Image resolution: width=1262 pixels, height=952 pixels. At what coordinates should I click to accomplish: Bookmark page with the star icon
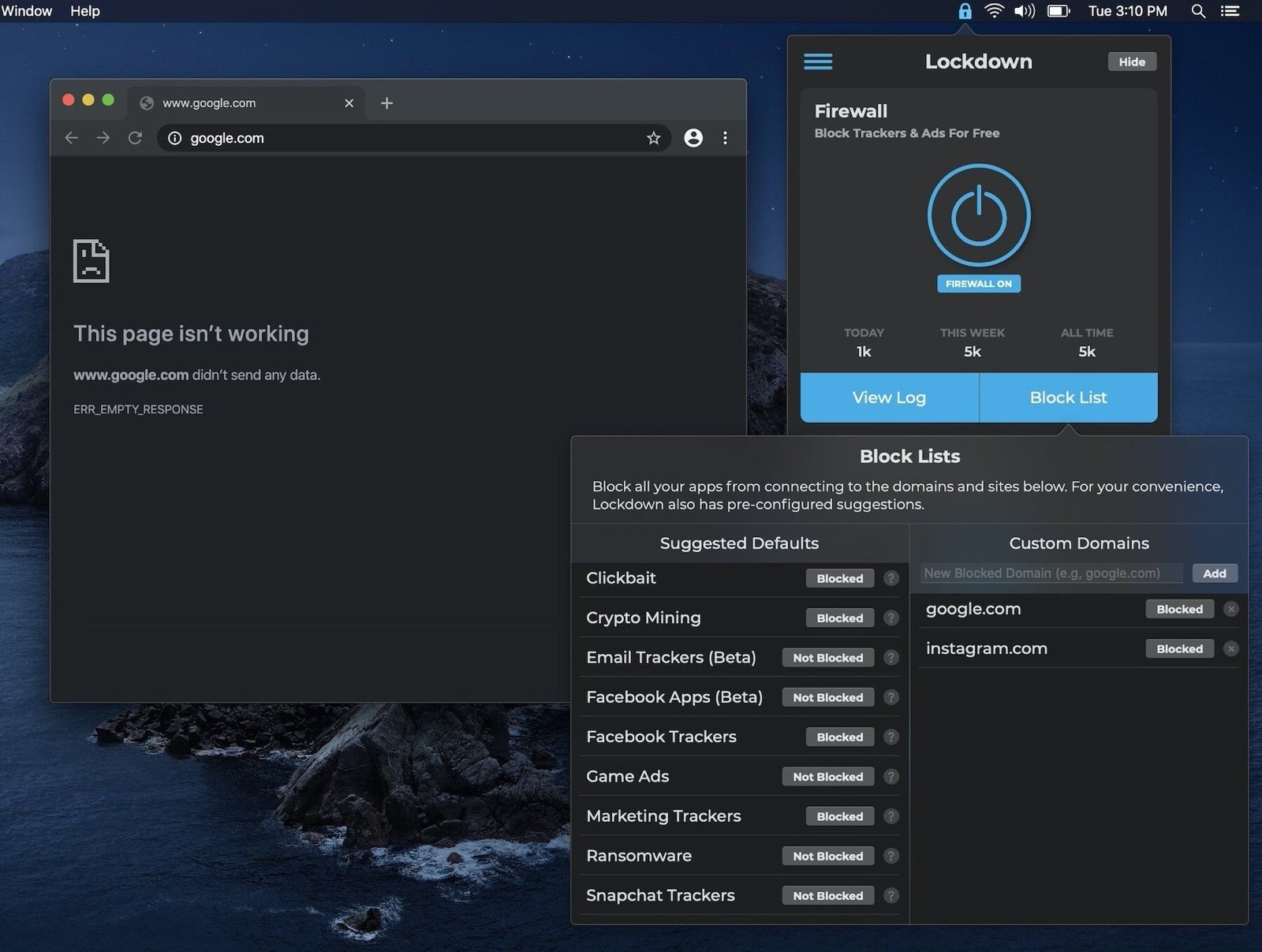pyautogui.click(x=653, y=138)
